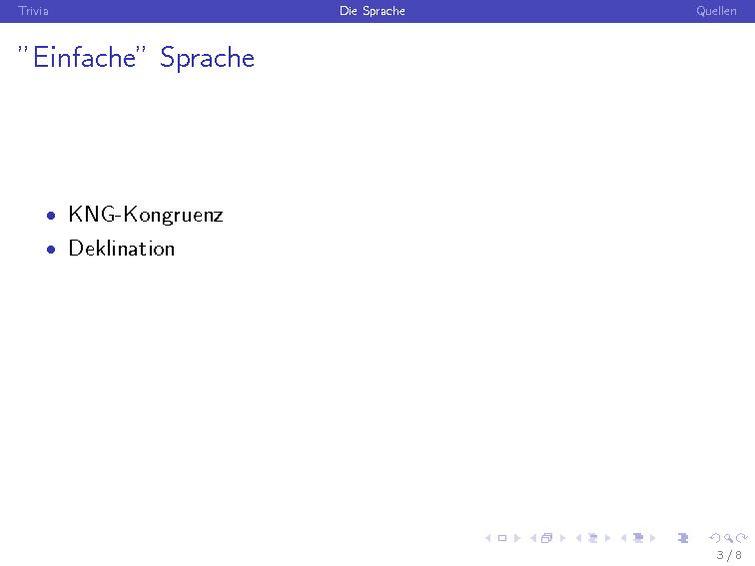Open the Trivia section in header

(x=33, y=11)
